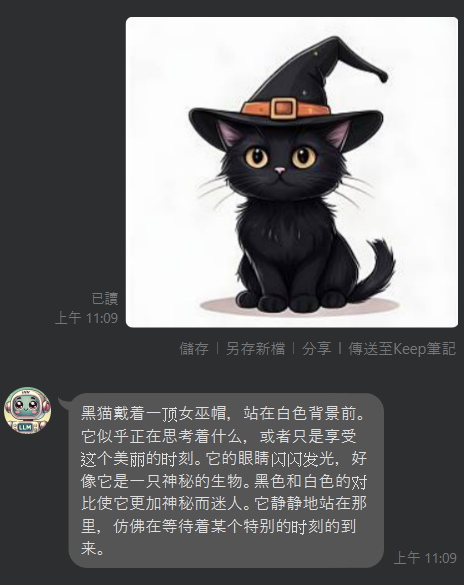Send the image via 傳送至Keep筆記
Image resolution: width=464 pixels, height=585 pixels.
point(402,349)
